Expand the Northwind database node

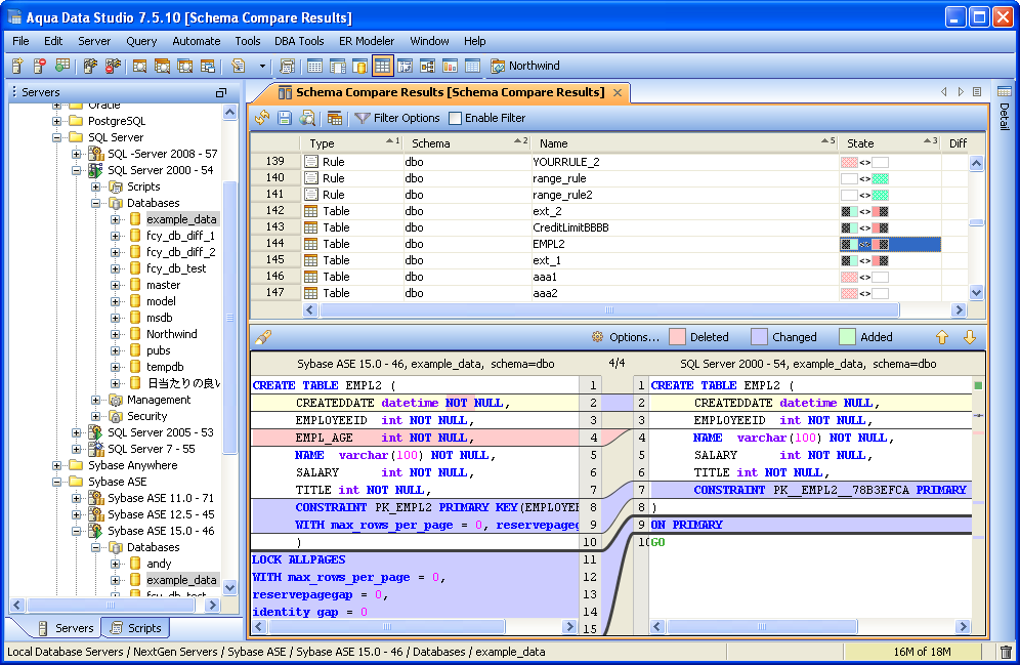115,334
